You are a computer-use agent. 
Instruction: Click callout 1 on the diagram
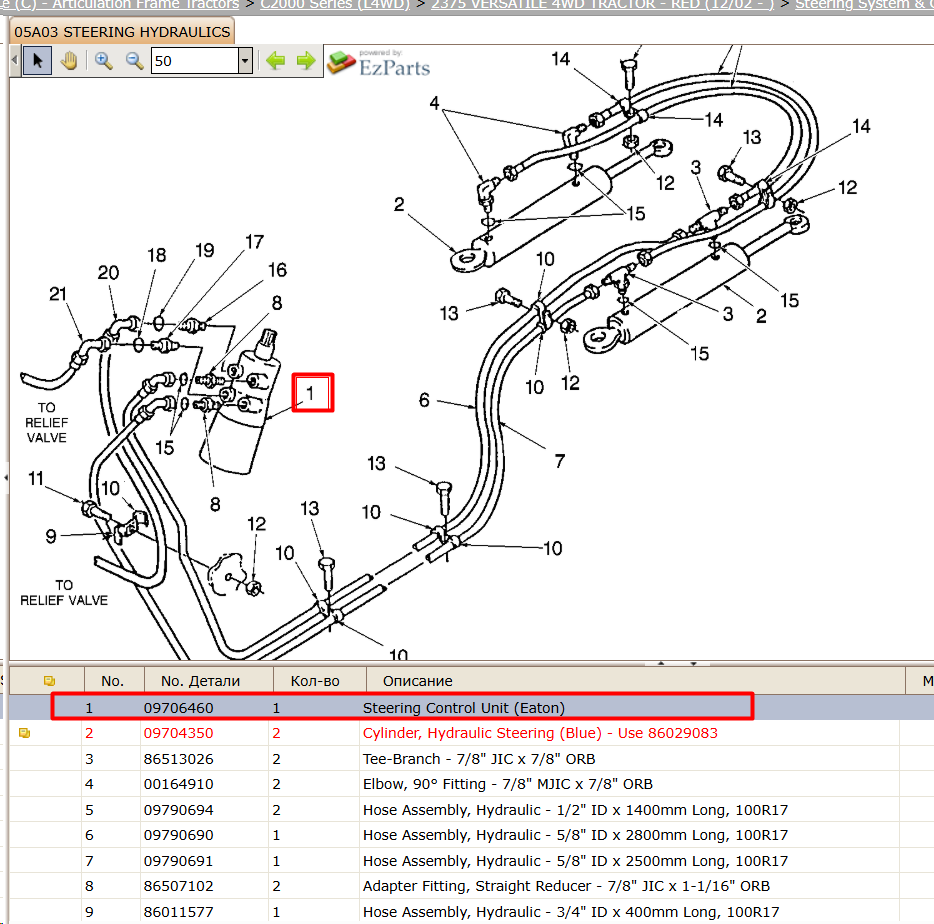(x=310, y=393)
